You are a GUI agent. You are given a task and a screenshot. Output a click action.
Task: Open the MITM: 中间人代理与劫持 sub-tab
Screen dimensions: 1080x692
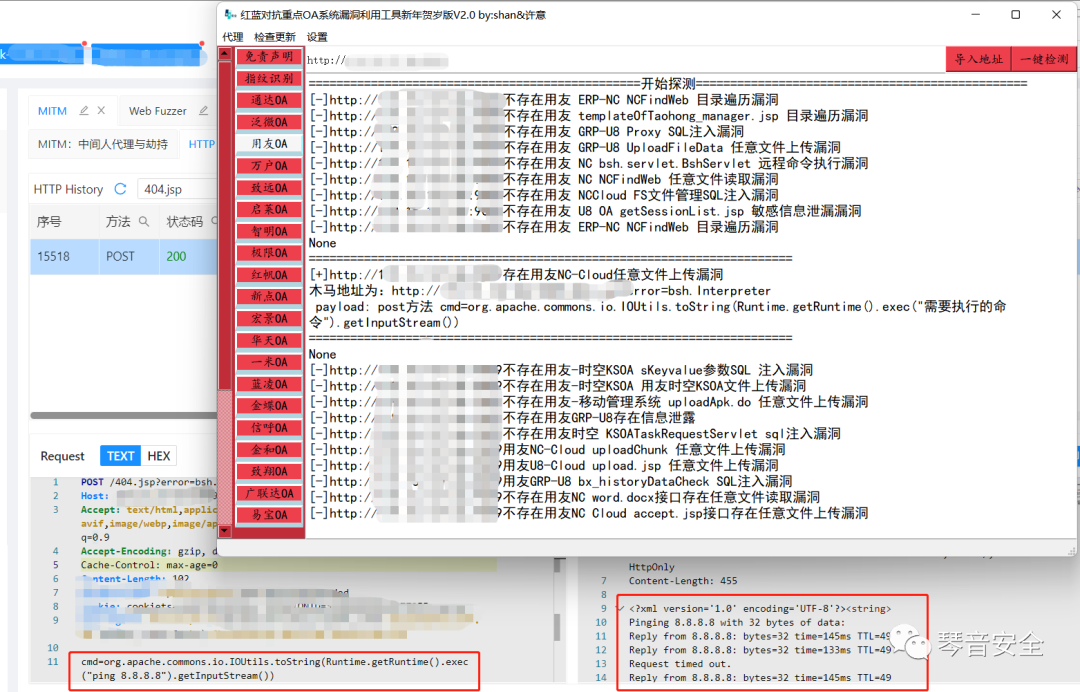(103, 144)
